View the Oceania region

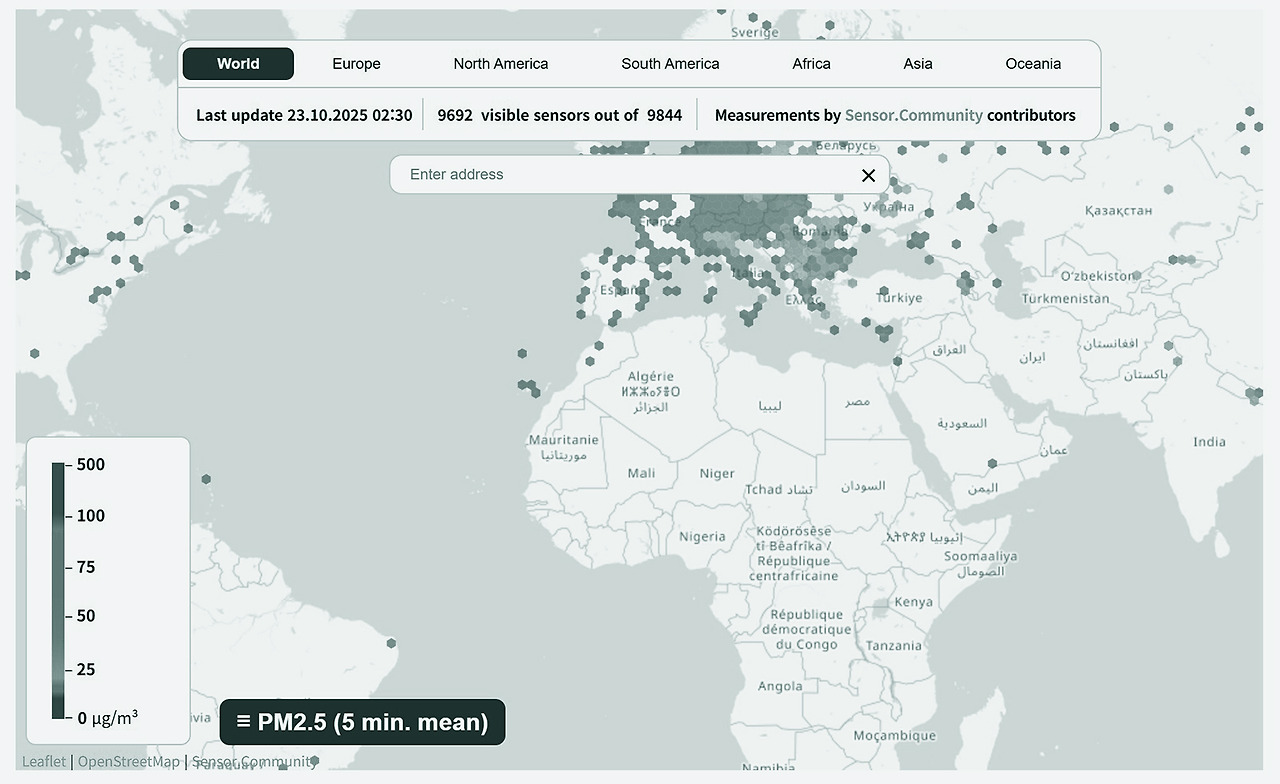click(x=1033, y=64)
